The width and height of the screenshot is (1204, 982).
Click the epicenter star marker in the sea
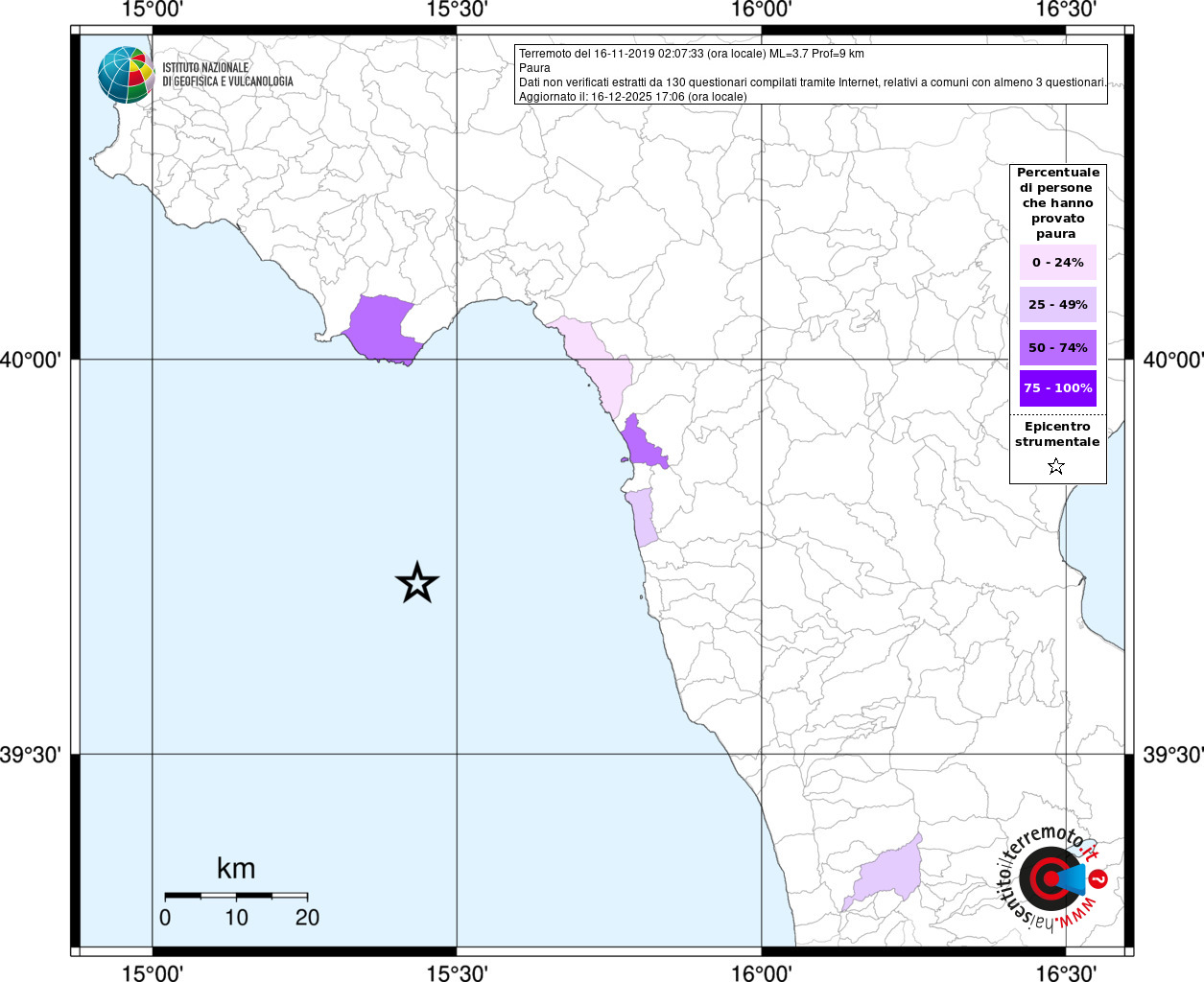(x=417, y=583)
